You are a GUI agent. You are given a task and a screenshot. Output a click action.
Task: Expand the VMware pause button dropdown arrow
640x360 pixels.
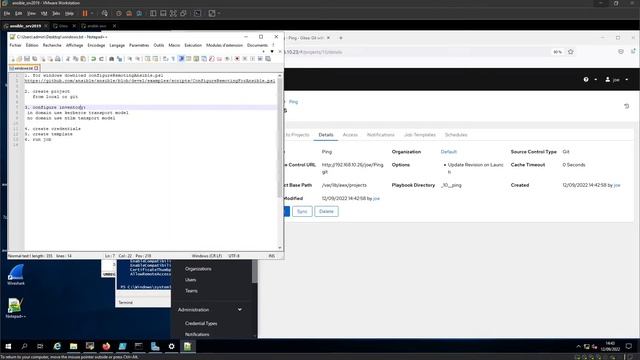pos(92,13)
